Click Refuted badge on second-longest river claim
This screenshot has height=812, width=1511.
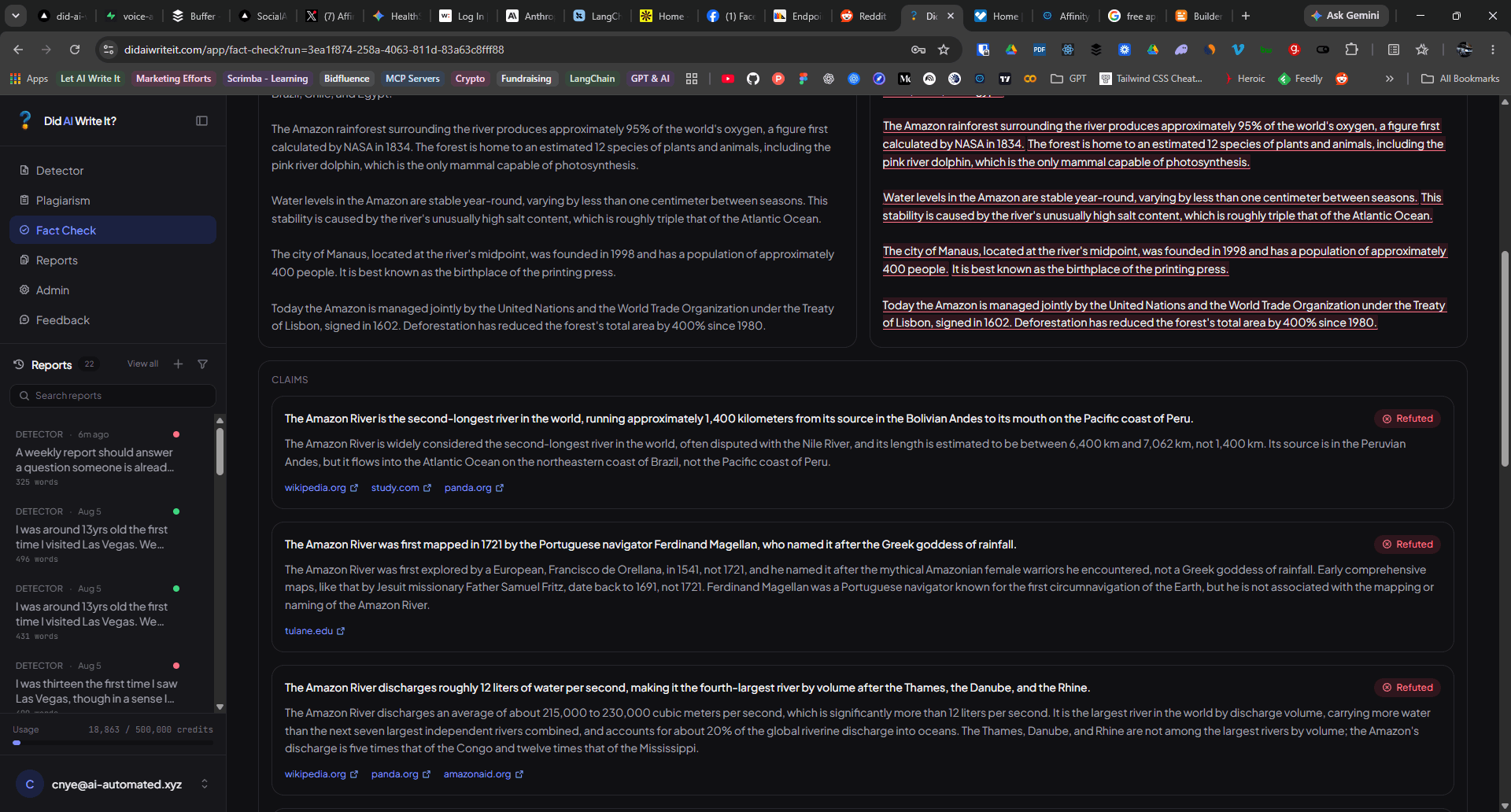click(x=1408, y=419)
